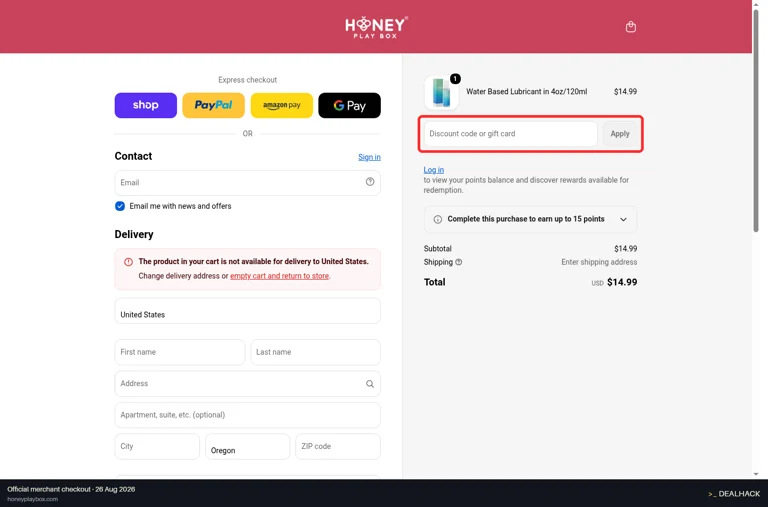Screen dimensions: 768x507
Task: Click the delivery error warning icon
Action: 128,262
